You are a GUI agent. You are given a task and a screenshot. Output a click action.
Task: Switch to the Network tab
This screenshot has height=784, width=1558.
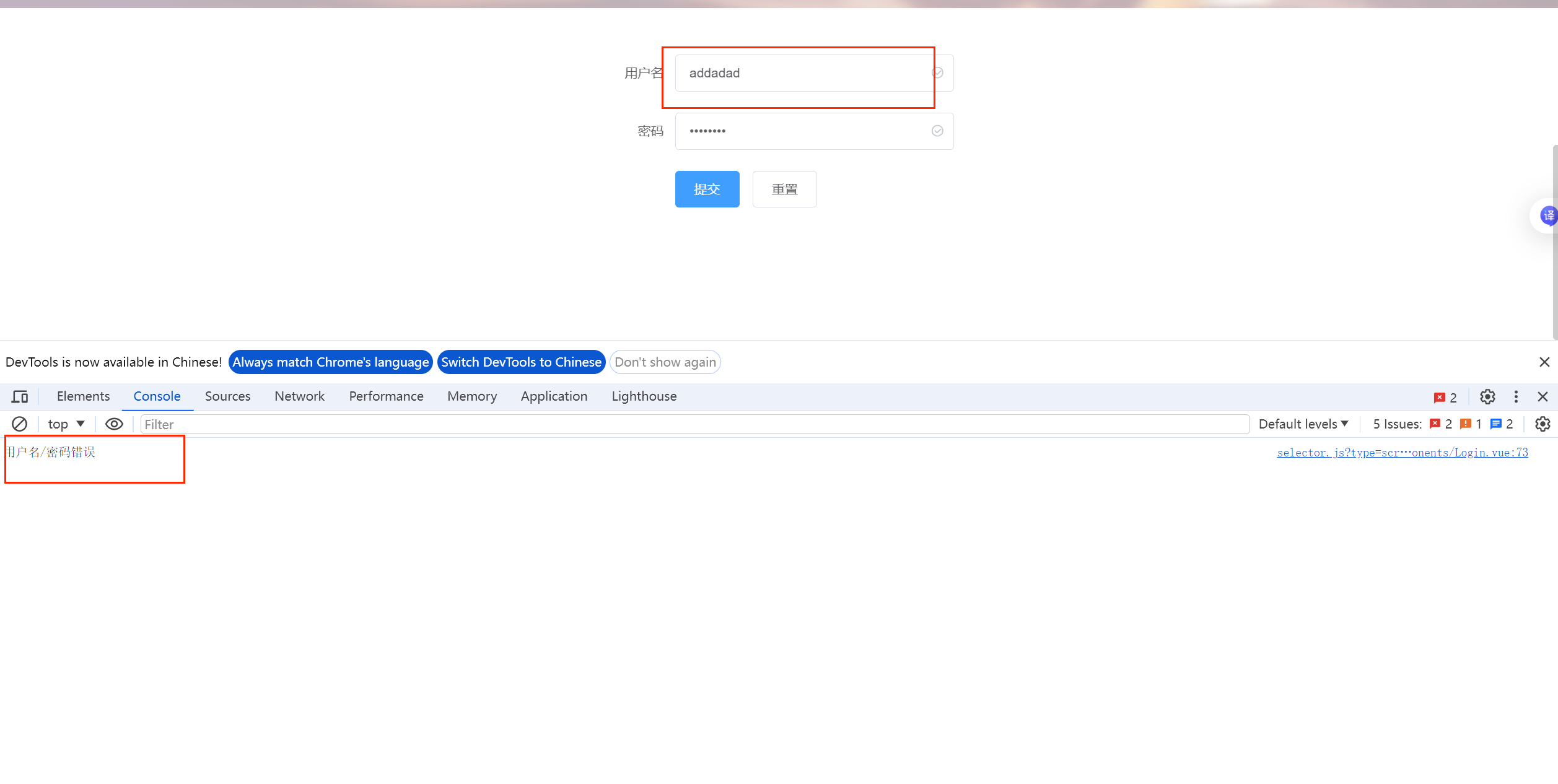[x=299, y=396]
